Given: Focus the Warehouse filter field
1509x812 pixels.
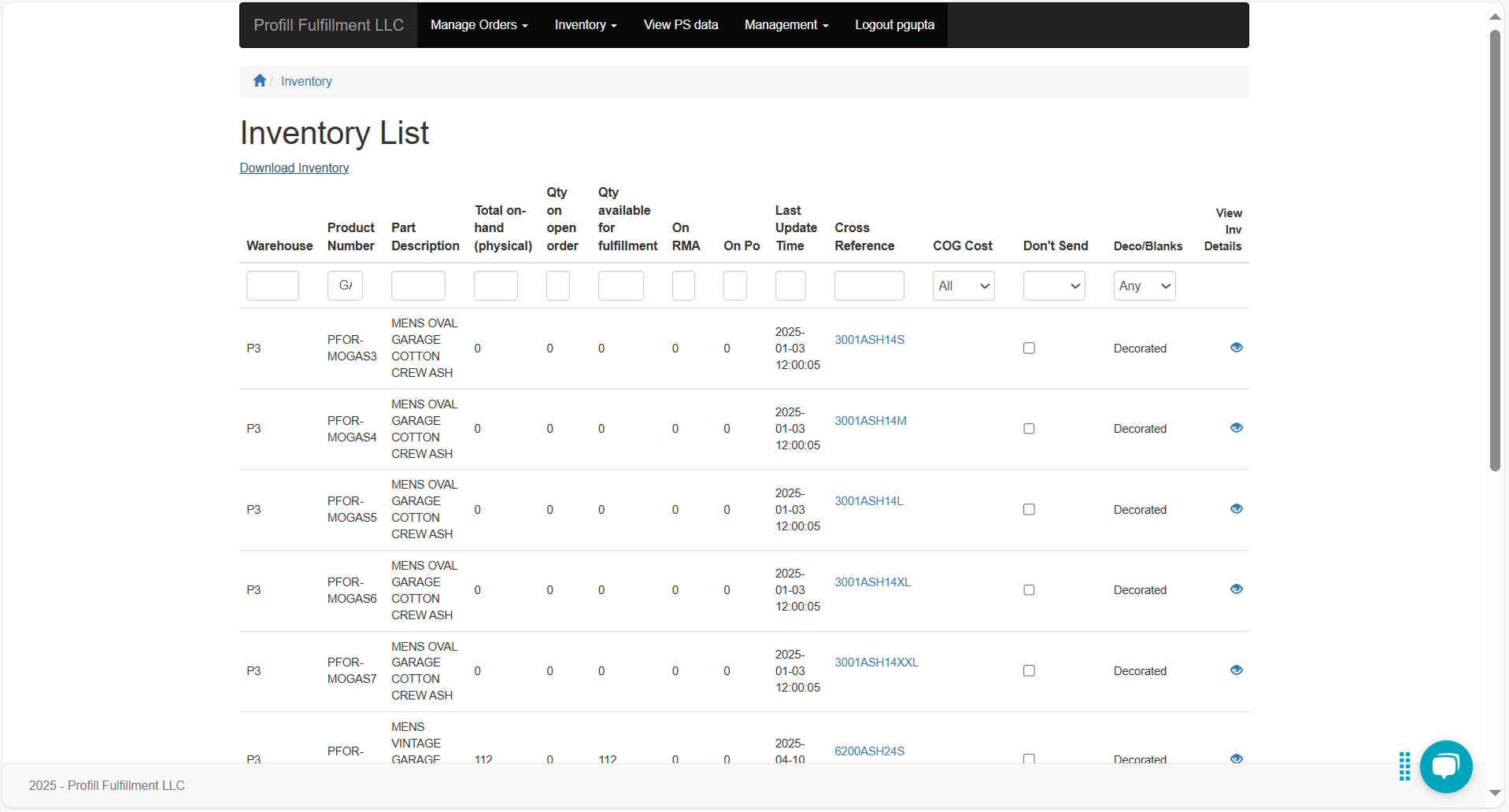Looking at the screenshot, I should (272, 286).
